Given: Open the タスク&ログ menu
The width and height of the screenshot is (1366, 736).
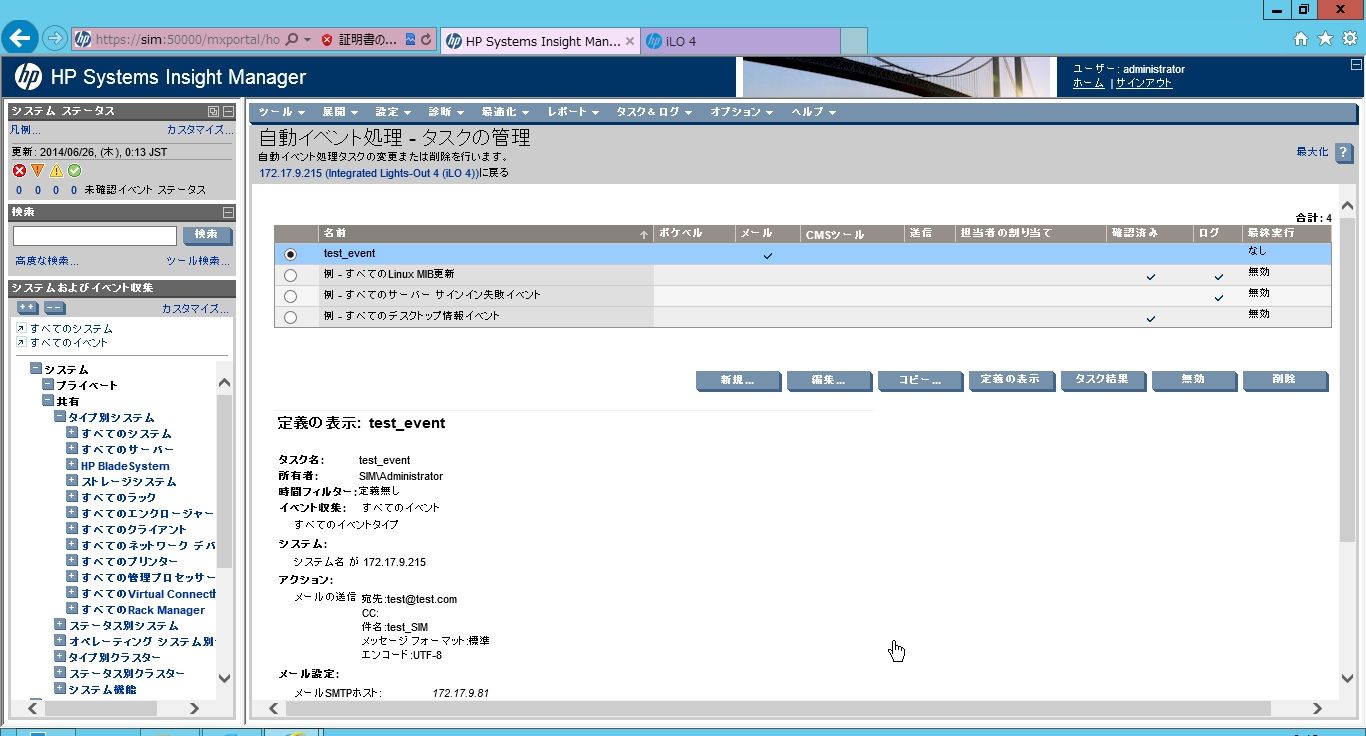Looking at the screenshot, I should click(654, 112).
